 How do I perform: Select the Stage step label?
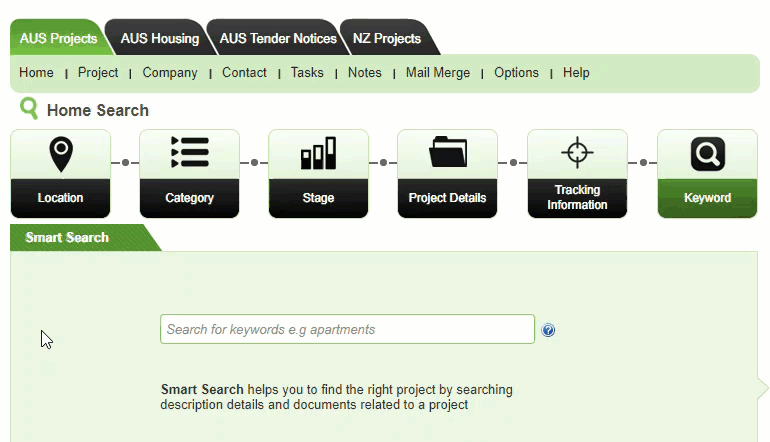pos(318,198)
